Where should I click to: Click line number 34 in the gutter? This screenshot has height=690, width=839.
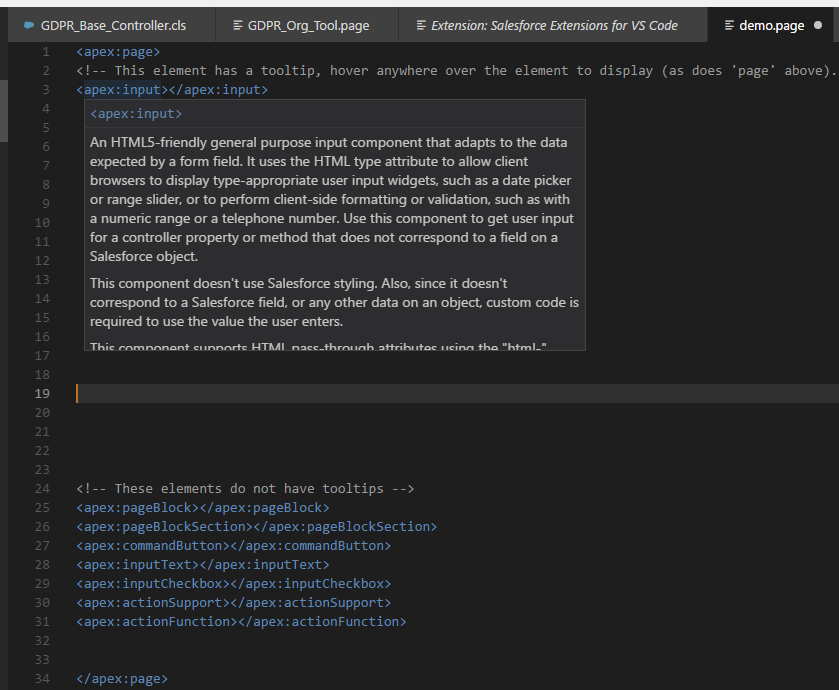click(x=42, y=679)
